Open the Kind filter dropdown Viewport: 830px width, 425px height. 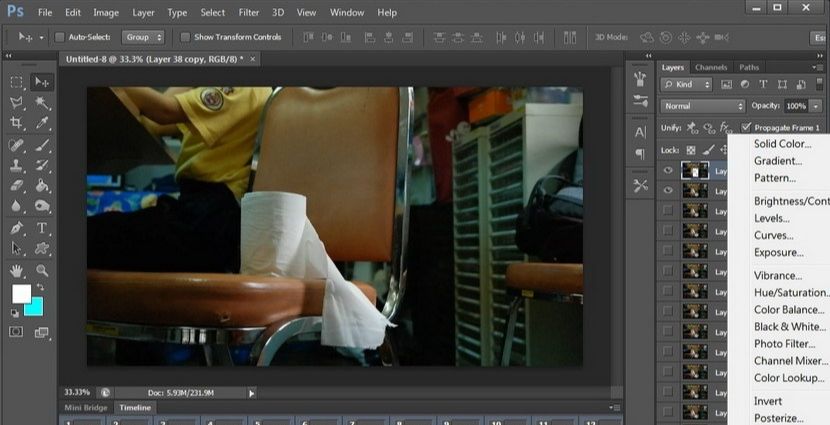click(687, 84)
